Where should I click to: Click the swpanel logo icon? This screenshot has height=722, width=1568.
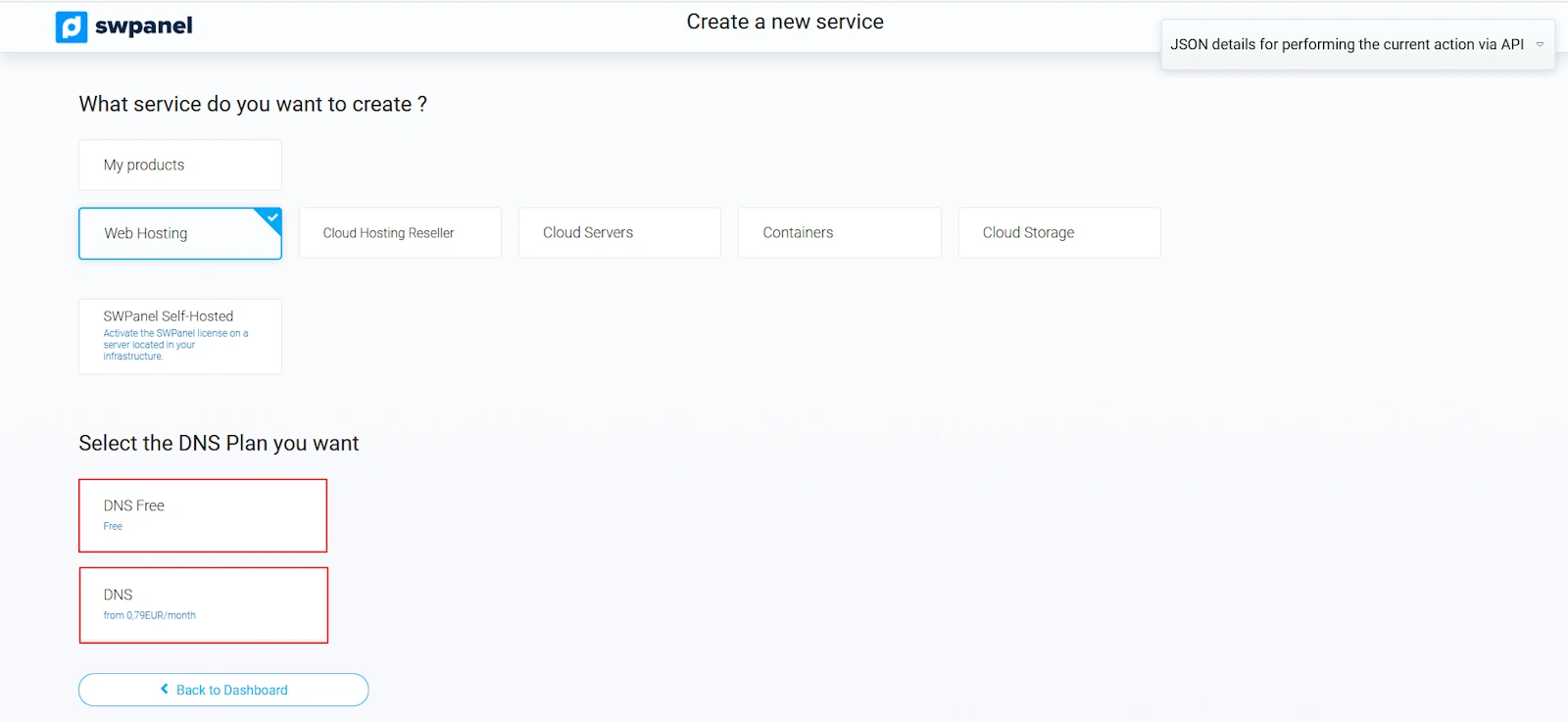tap(72, 26)
